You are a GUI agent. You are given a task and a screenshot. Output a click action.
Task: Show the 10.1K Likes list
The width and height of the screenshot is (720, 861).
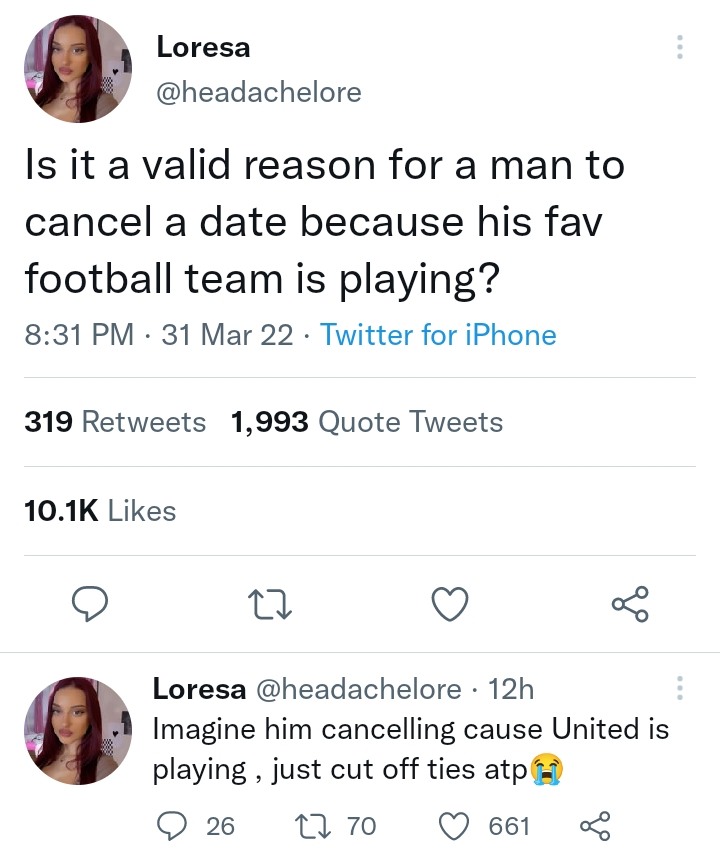tap(100, 511)
